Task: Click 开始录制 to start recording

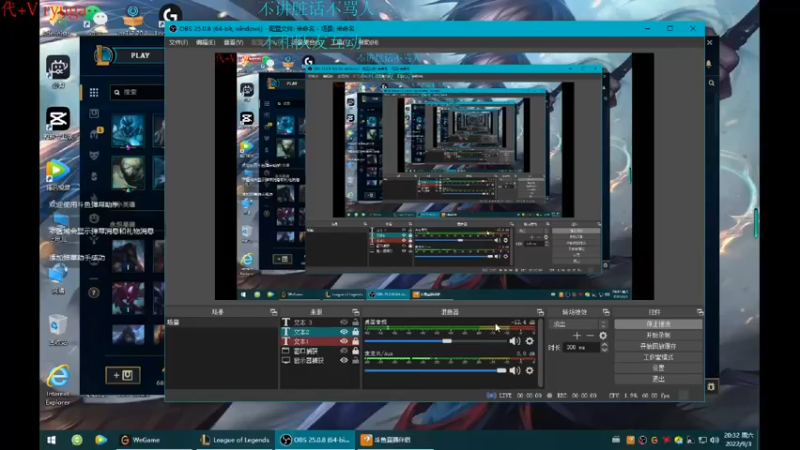Action: pos(658,335)
